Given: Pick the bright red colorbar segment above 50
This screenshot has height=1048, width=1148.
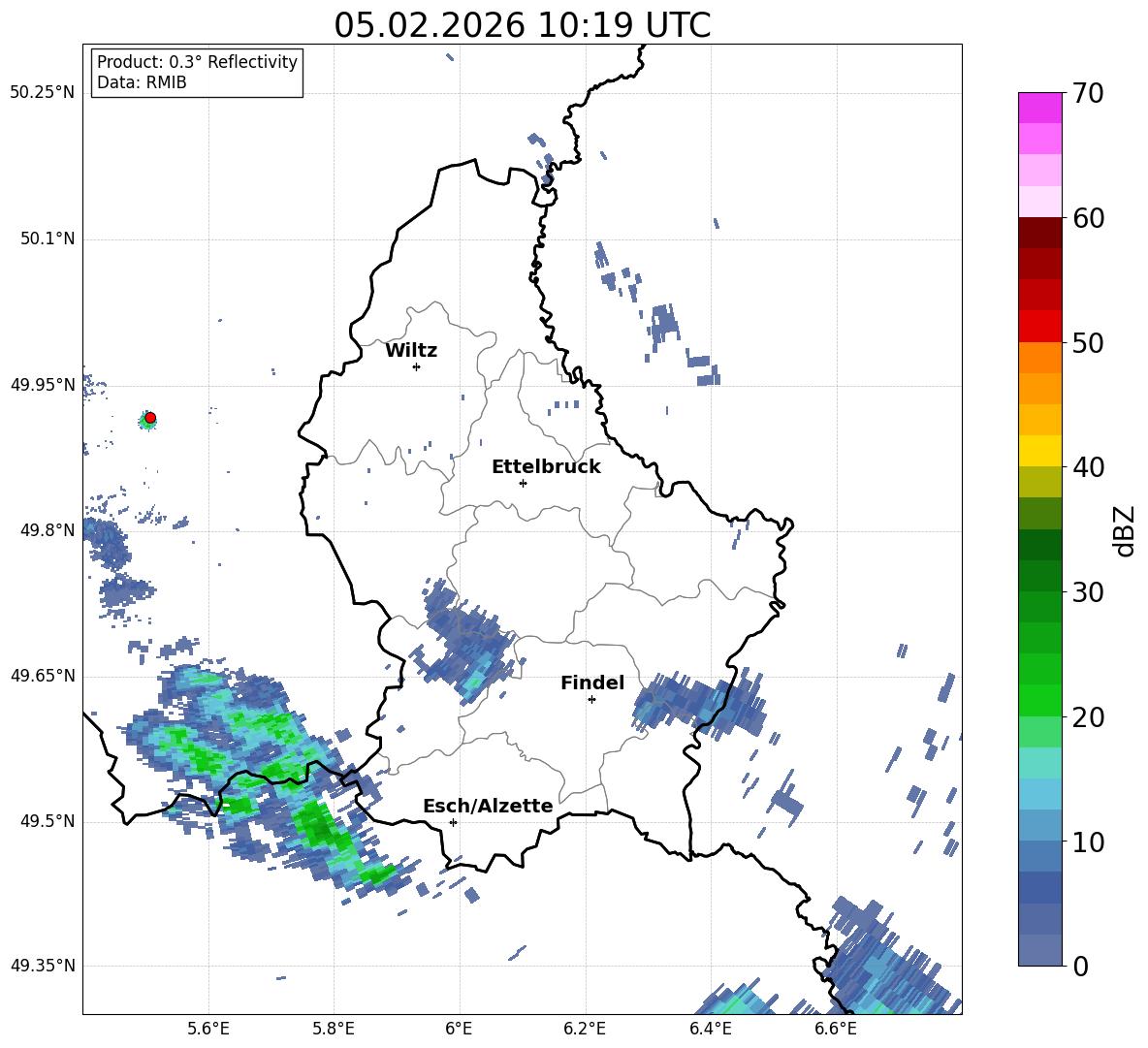Looking at the screenshot, I should pos(1039,327).
